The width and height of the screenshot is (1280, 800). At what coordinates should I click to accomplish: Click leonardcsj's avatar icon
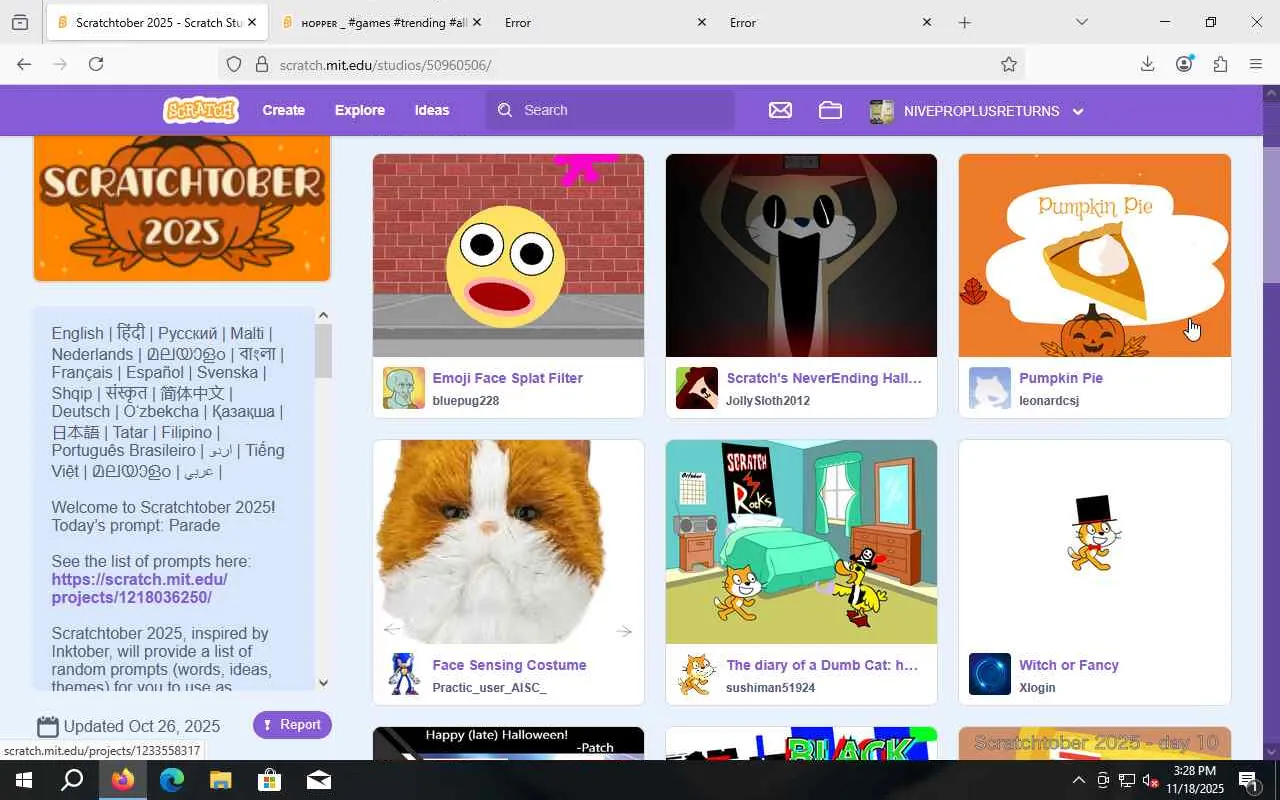tap(990, 388)
